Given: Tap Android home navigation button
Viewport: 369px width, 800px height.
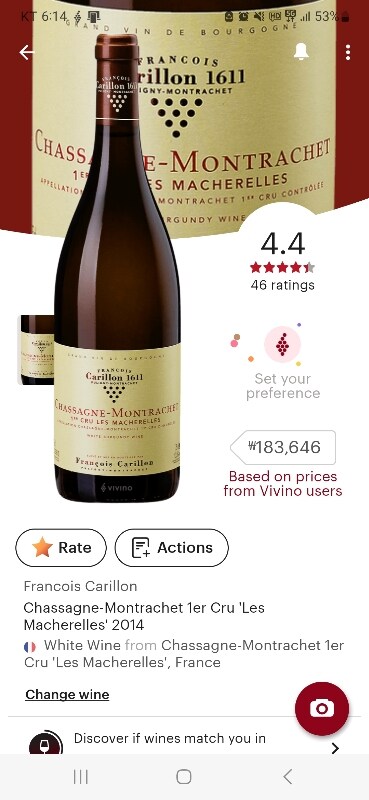Looking at the screenshot, I should pos(184,777).
